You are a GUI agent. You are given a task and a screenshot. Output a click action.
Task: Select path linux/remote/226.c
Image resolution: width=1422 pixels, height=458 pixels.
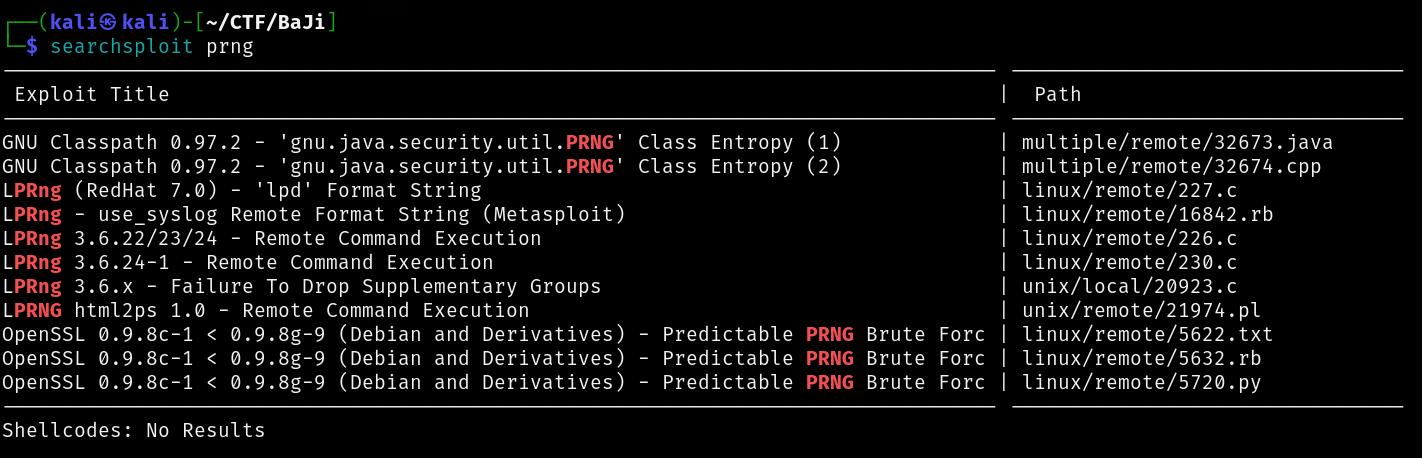1129,238
